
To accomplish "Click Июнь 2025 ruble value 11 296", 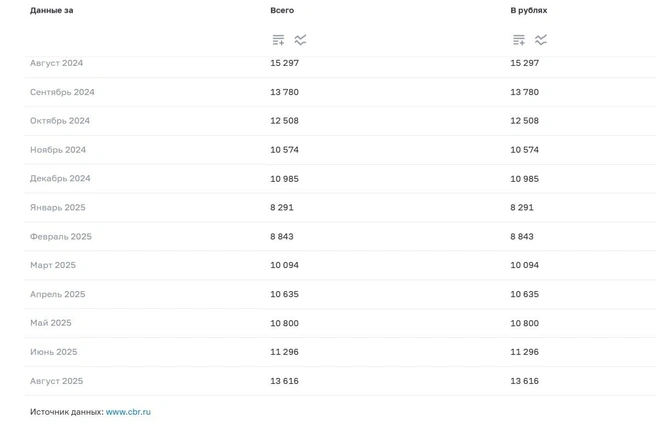I will tap(525, 352).
